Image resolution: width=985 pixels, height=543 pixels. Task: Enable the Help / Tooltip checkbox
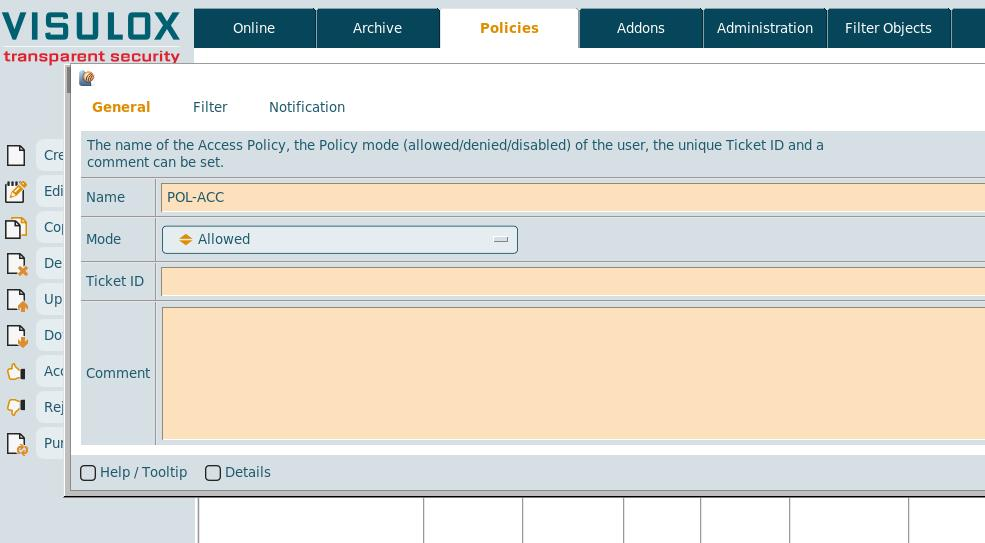(88, 473)
